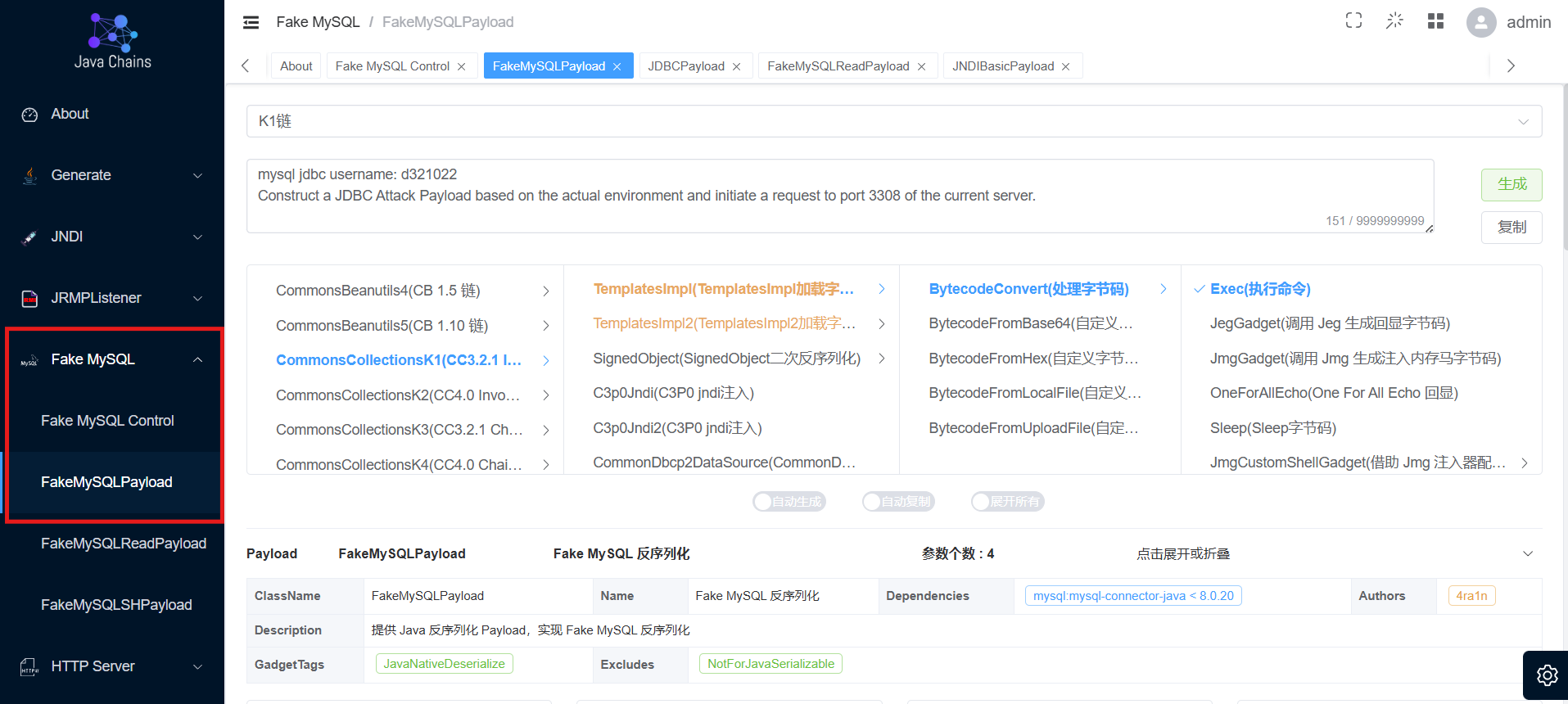Enter fullscreen mode using the top-bar icon
This screenshot has height=704, width=1568.
click(1353, 21)
